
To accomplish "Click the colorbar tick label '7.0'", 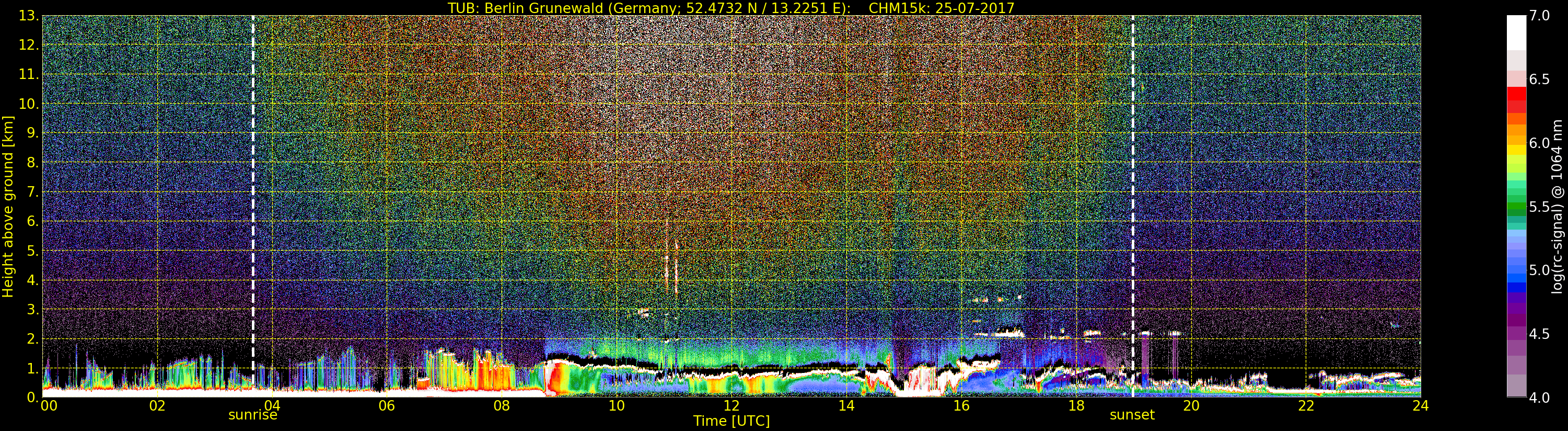I will click(x=1539, y=16).
